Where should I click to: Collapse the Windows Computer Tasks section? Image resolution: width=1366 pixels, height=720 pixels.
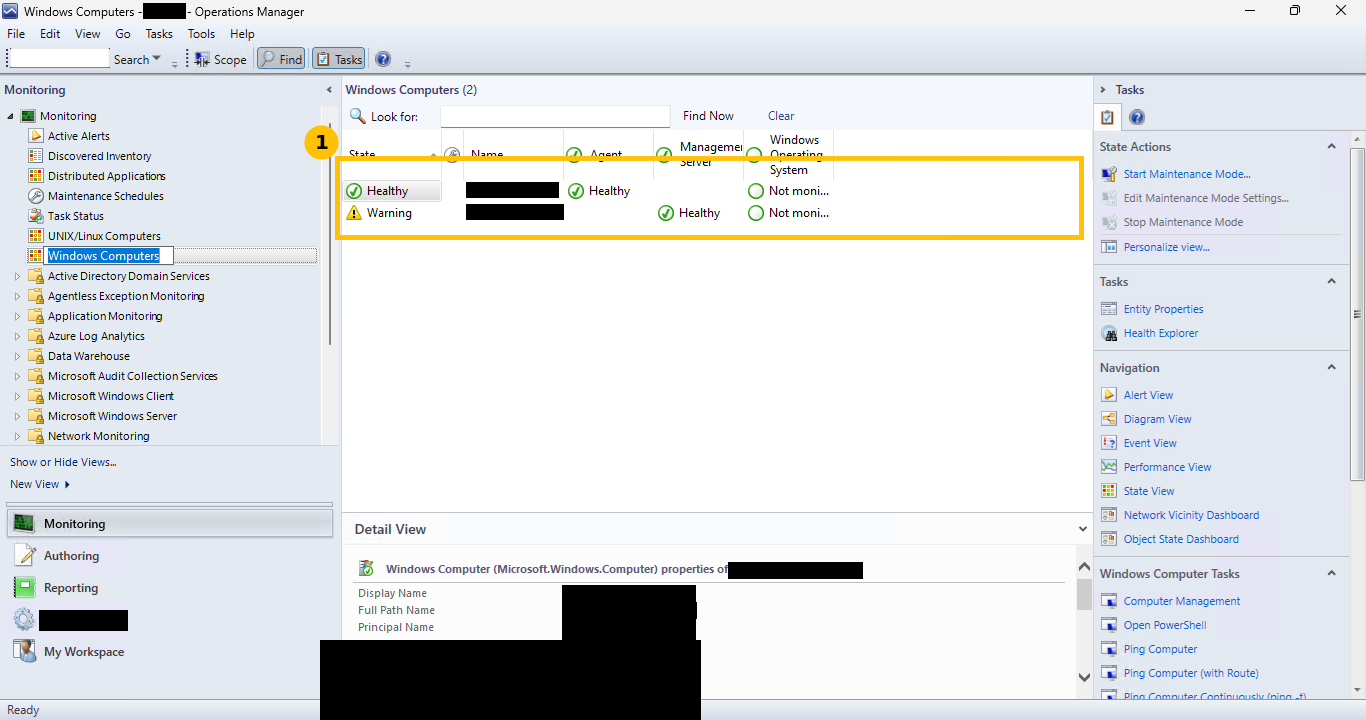click(1331, 573)
